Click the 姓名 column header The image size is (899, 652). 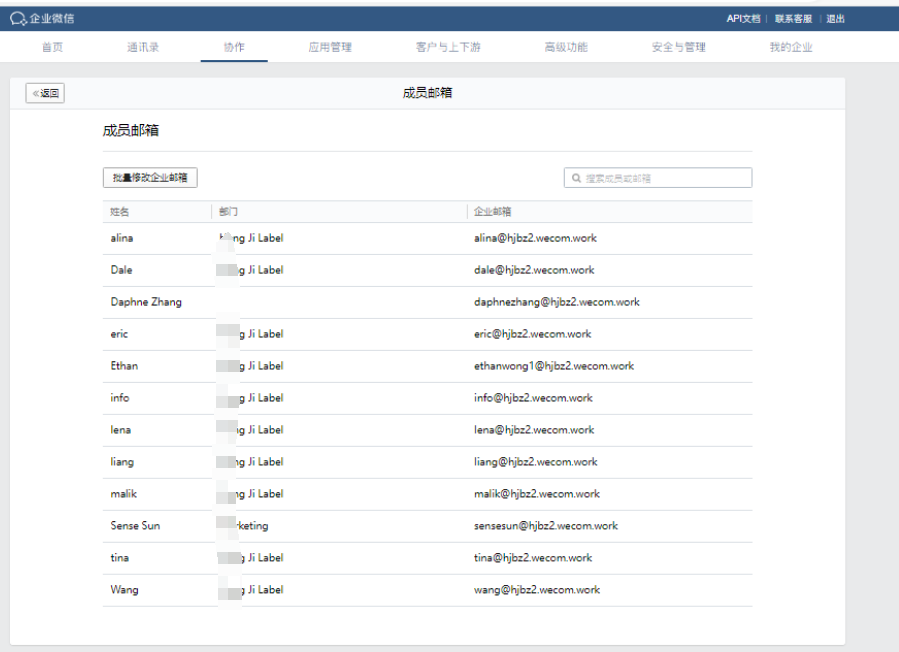[x=118, y=211]
